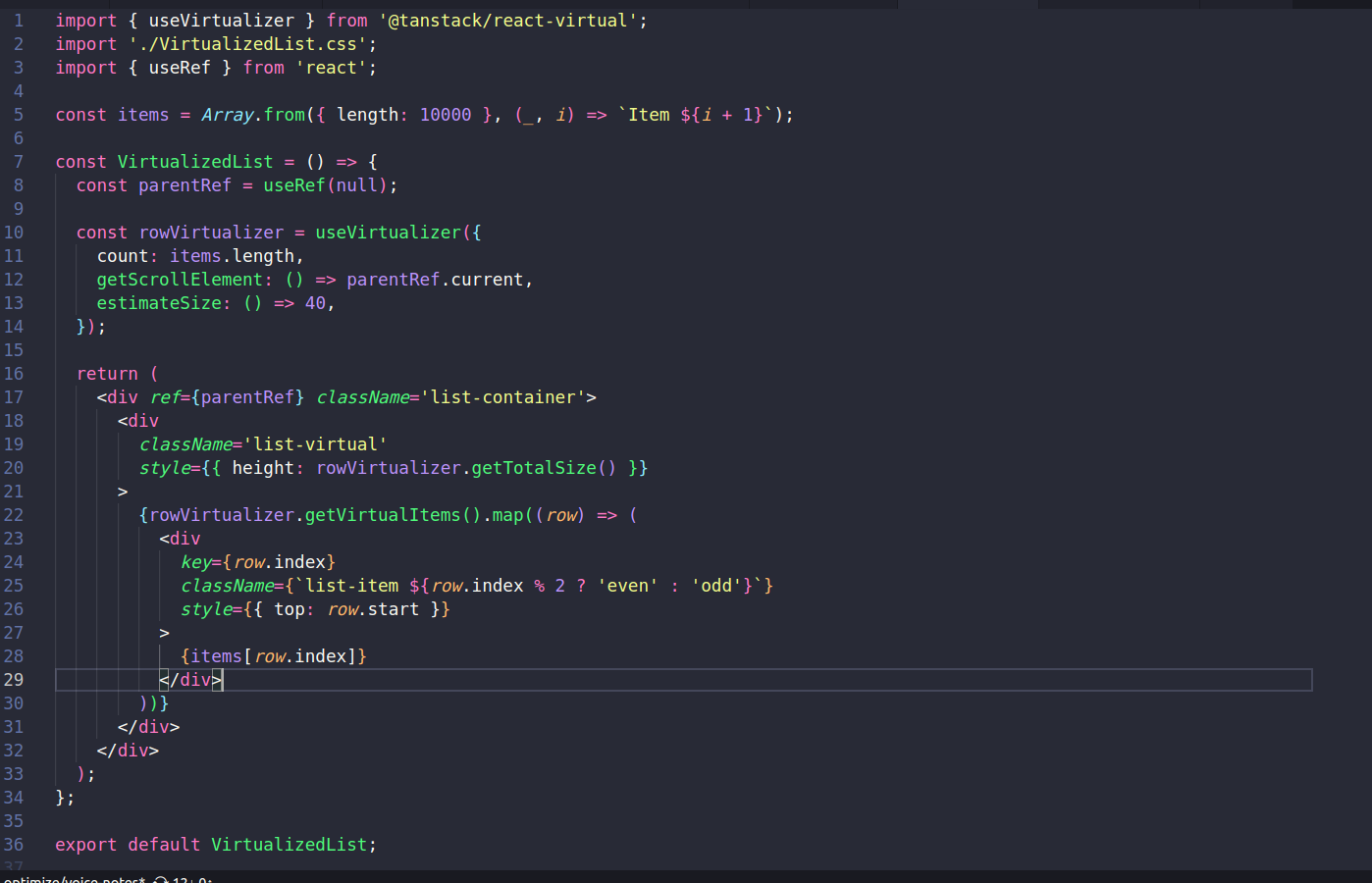Click list-item in the className template
The width and height of the screenshot is (1372, 883).
(352, 586)
